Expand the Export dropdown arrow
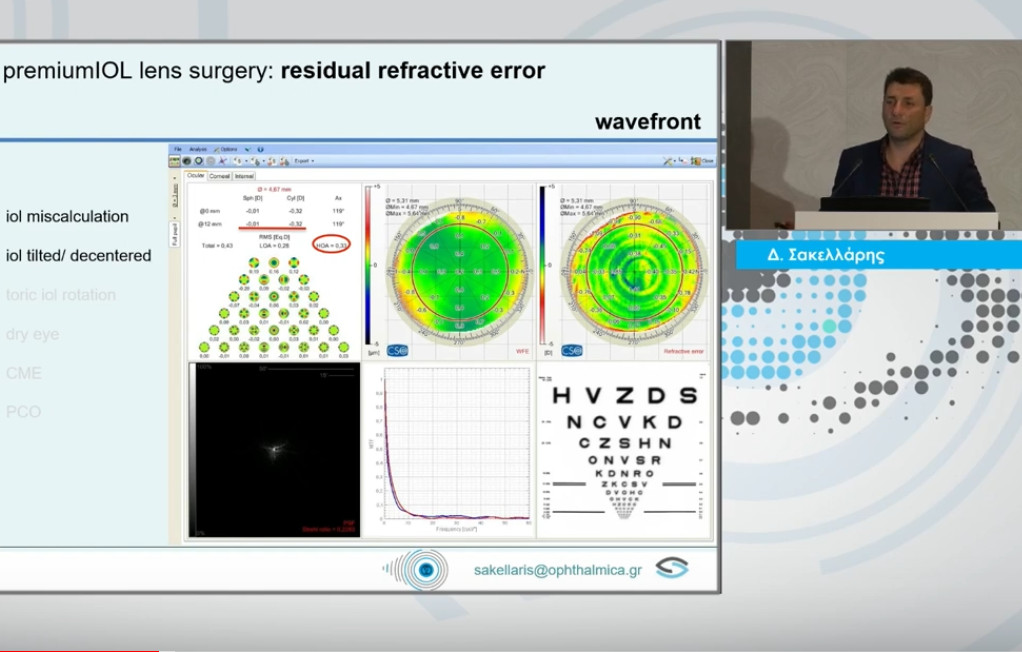This screenshot has width=1022, height=652. click(312, 161)
